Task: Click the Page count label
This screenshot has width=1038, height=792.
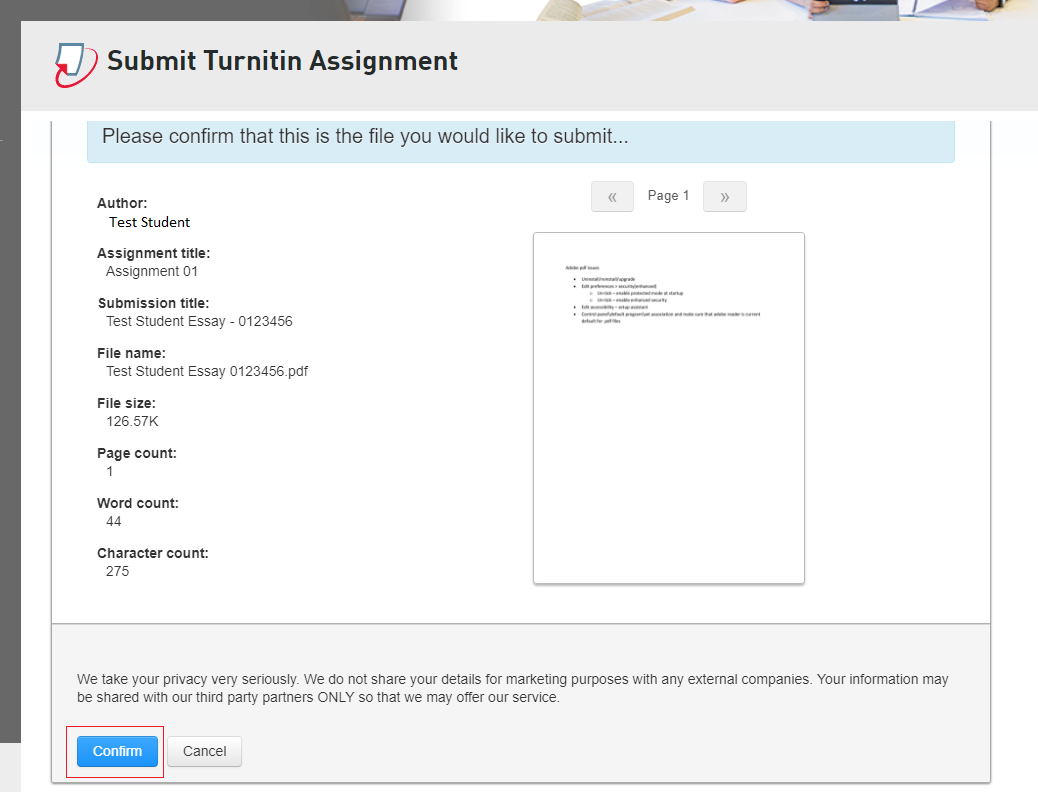Action: click(136, 453)
